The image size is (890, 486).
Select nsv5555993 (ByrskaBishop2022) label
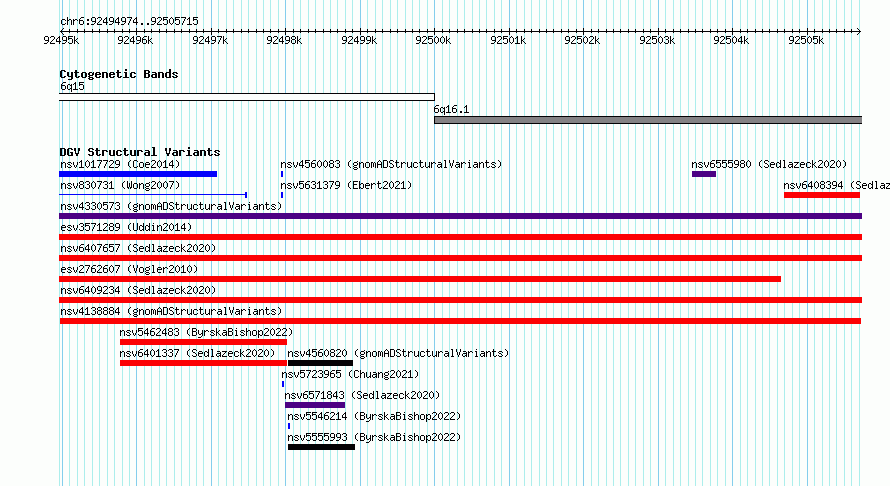(374, 437)
